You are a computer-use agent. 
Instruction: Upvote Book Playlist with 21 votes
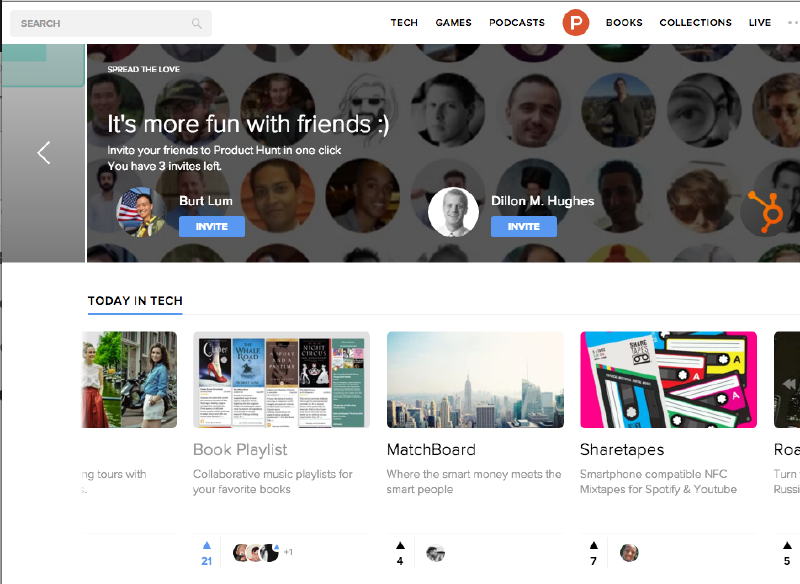coord(207,546)
